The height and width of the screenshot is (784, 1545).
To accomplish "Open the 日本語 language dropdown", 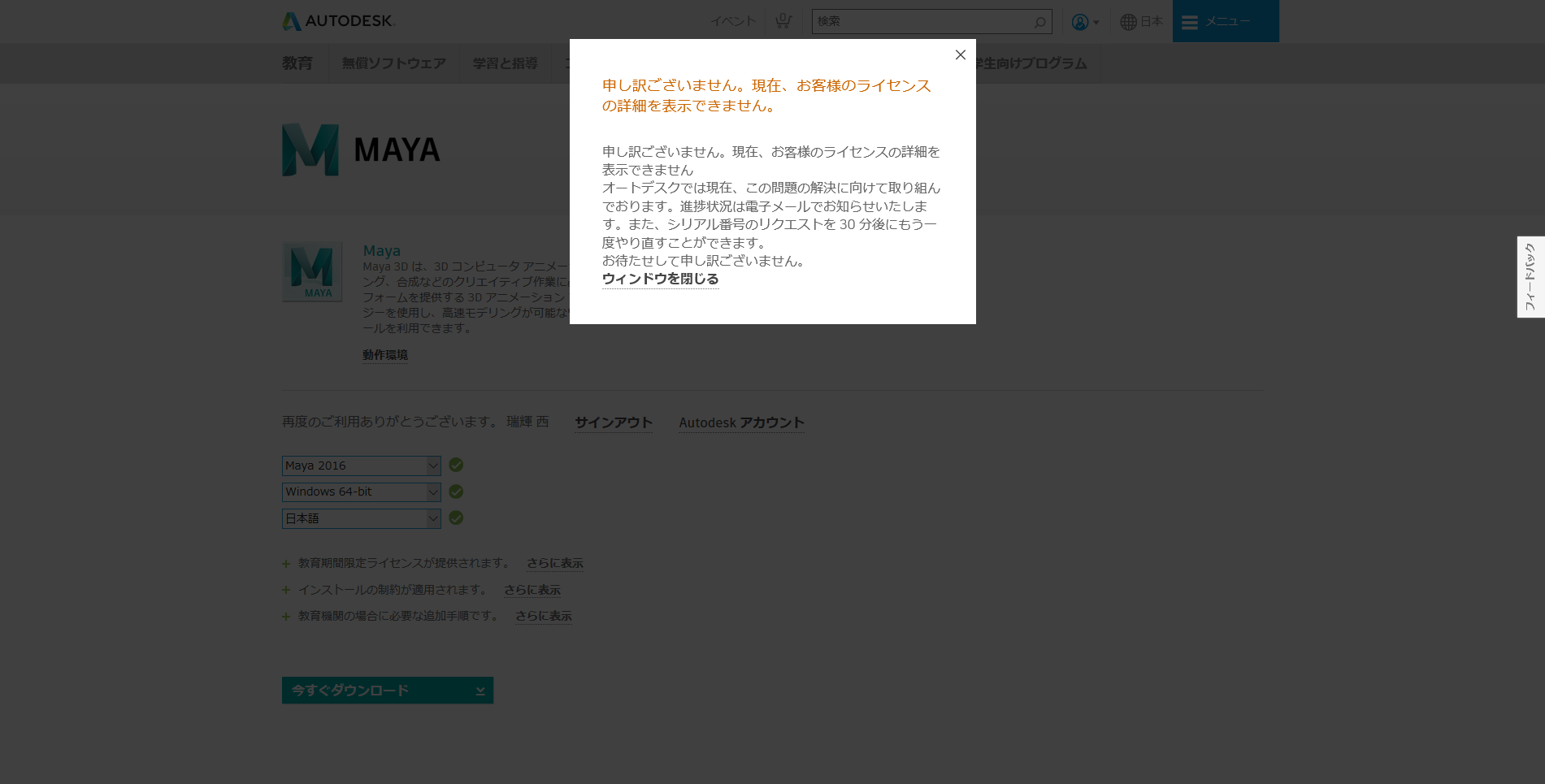I will tap(362, 518).
